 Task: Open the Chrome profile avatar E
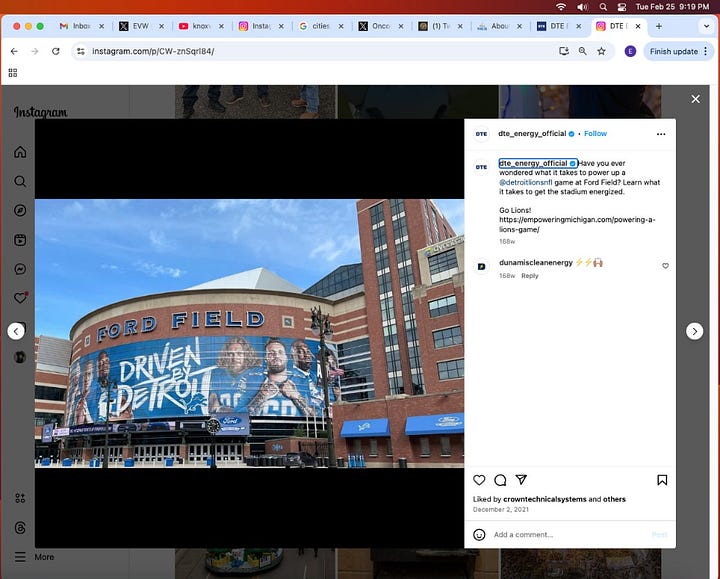[x=630, y=51]
